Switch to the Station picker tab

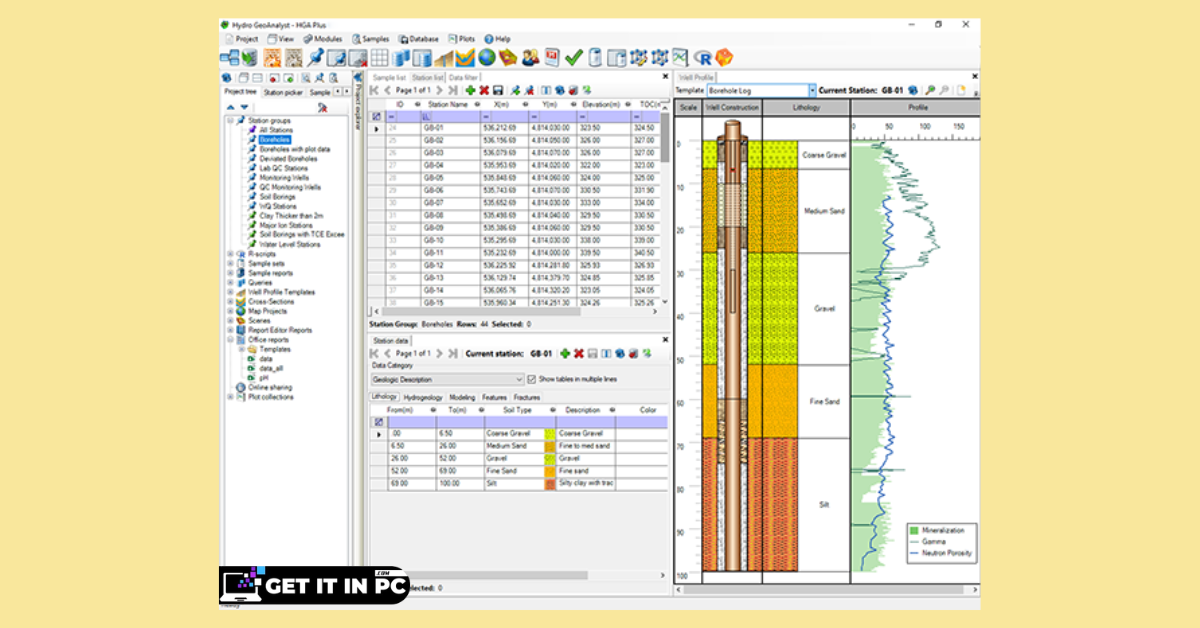[283, 92]
